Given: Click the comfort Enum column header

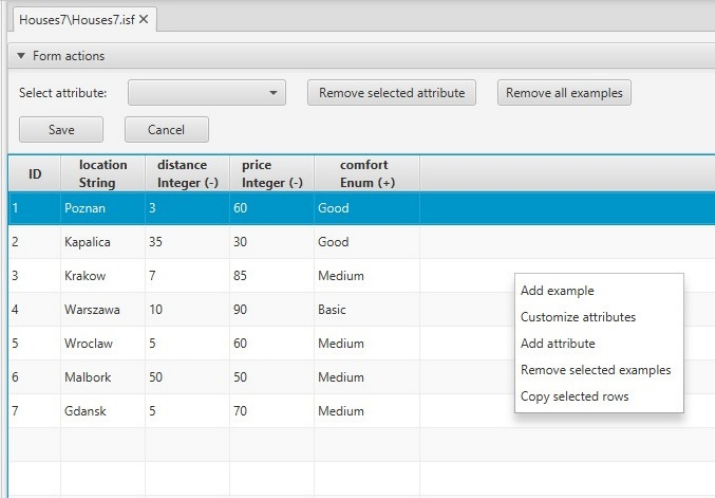Looking at the screenshot, I should click(x=367, y=174).
